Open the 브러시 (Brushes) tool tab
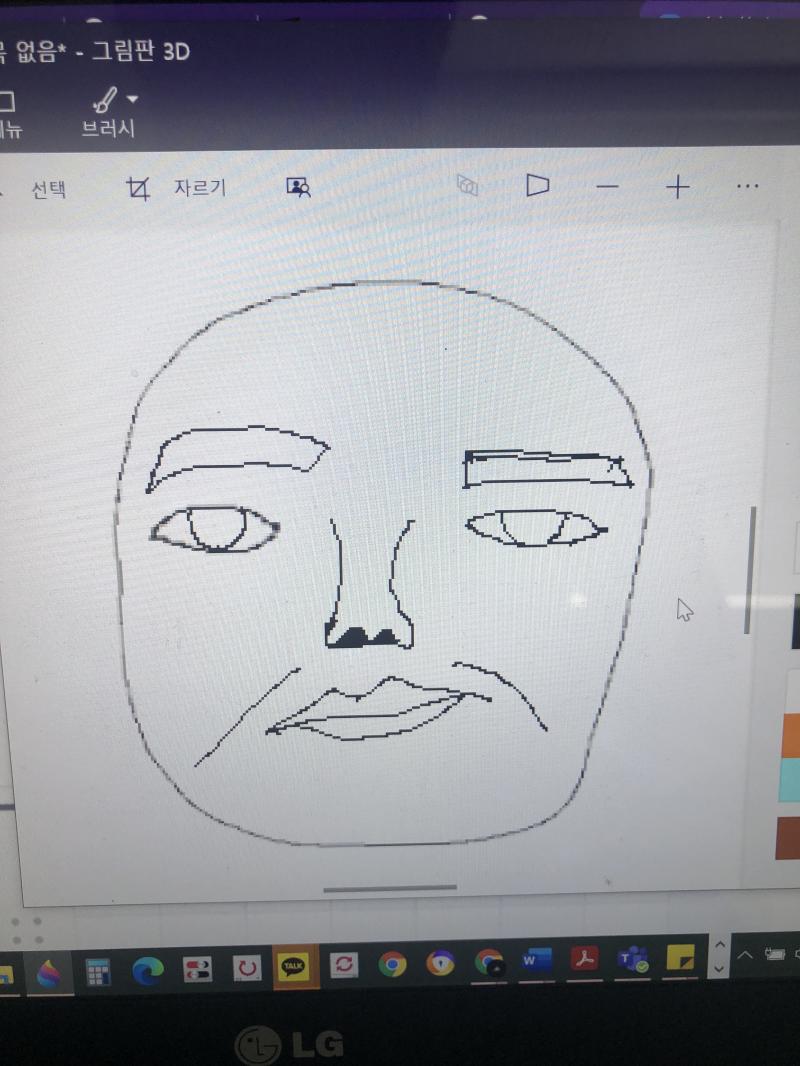800x1066 pixels. 107,114
